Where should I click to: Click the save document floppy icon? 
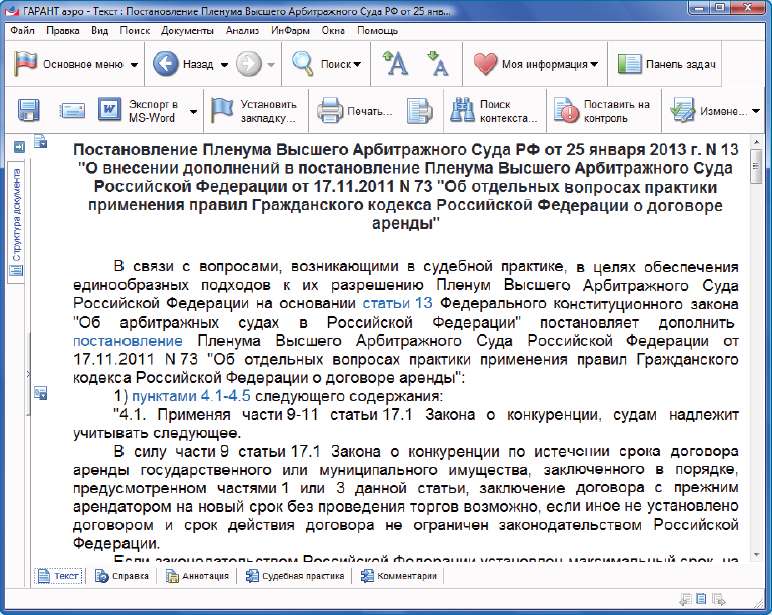click(28, 110)
